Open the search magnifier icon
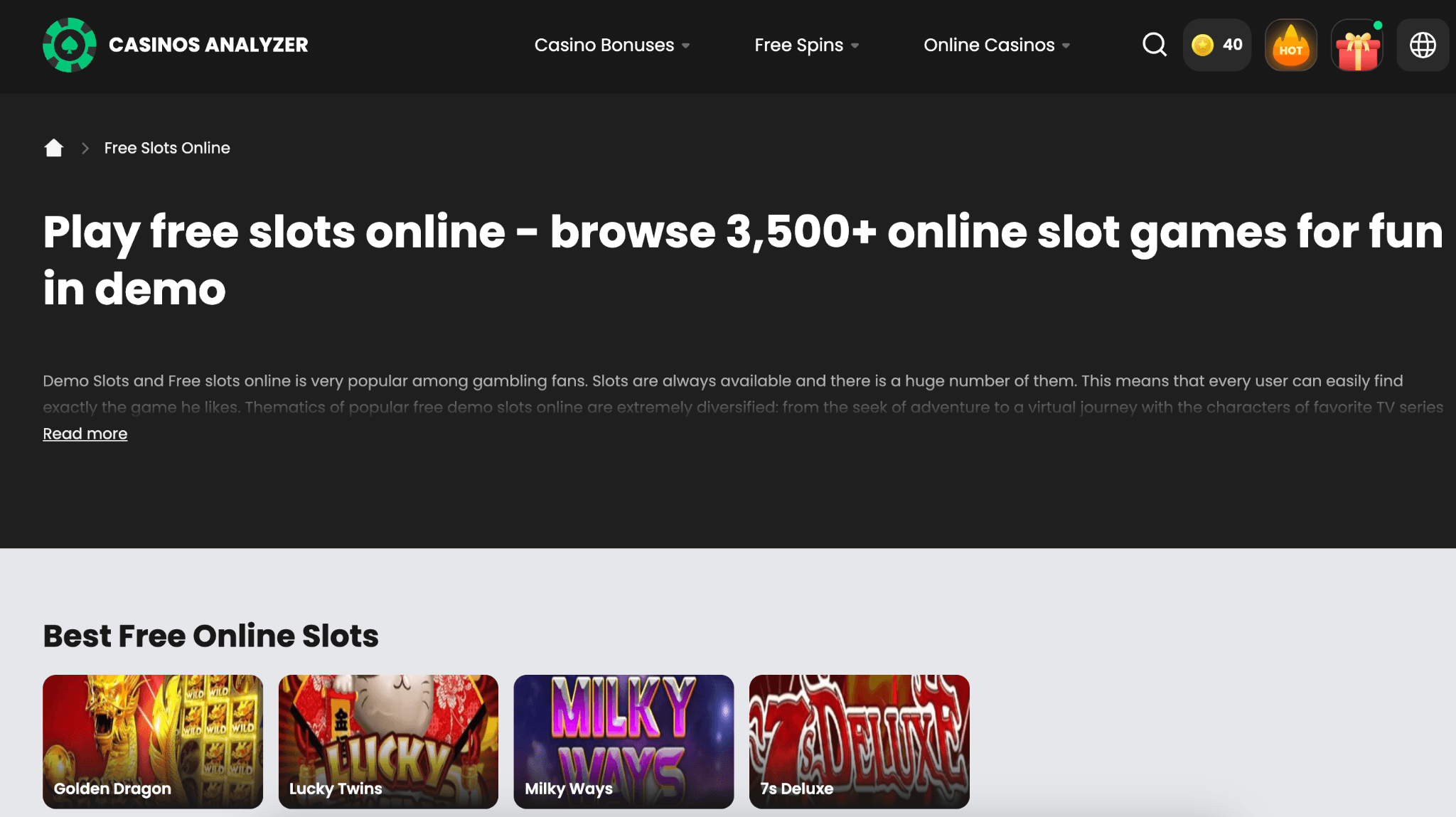1456x817 pixels. [x=1154, y=45]
